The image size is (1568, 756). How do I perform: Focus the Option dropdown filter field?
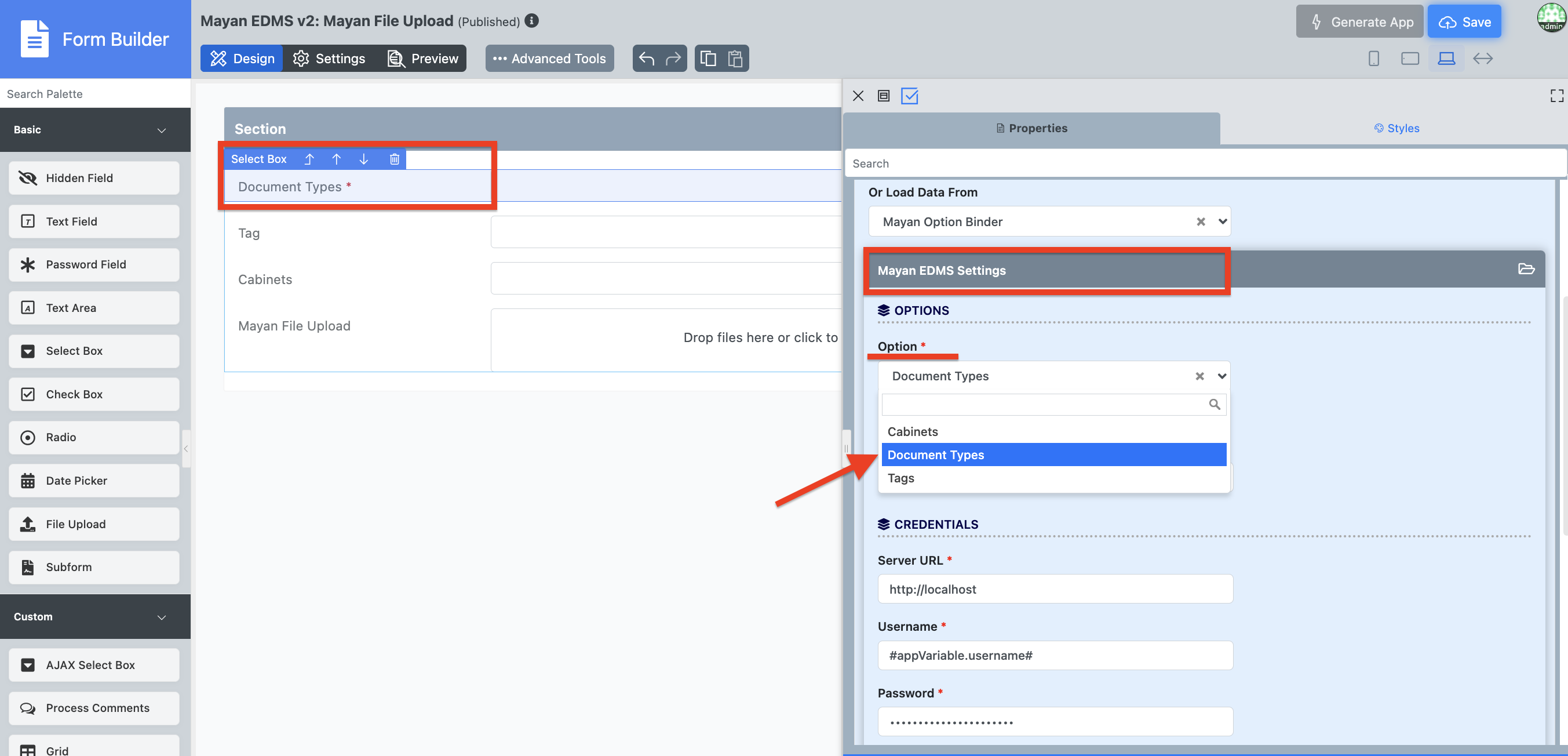1053,405
